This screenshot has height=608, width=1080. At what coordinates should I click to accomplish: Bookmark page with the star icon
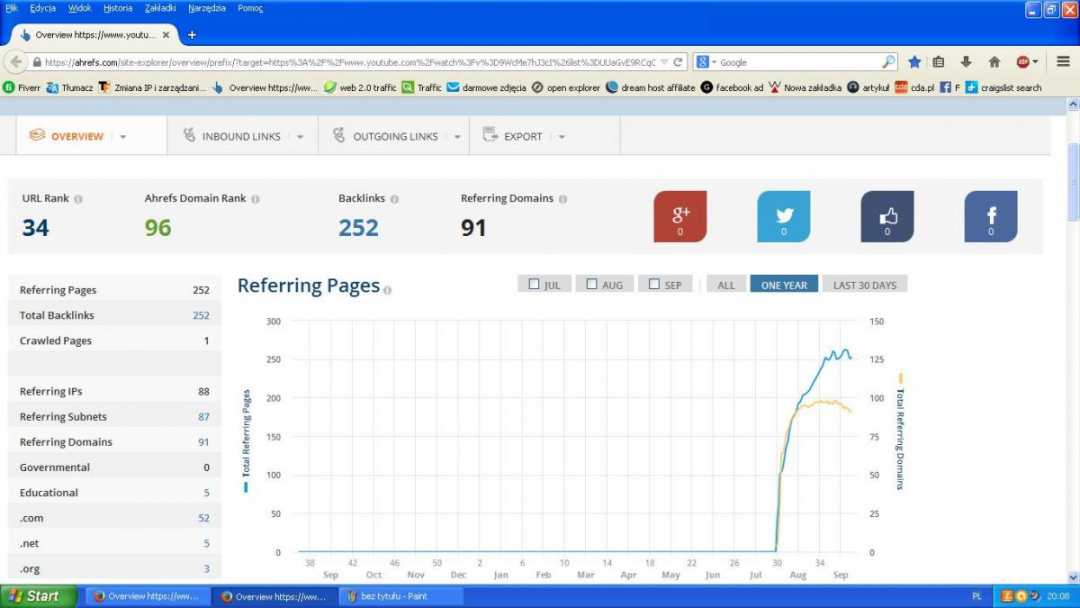click(914, 62)
